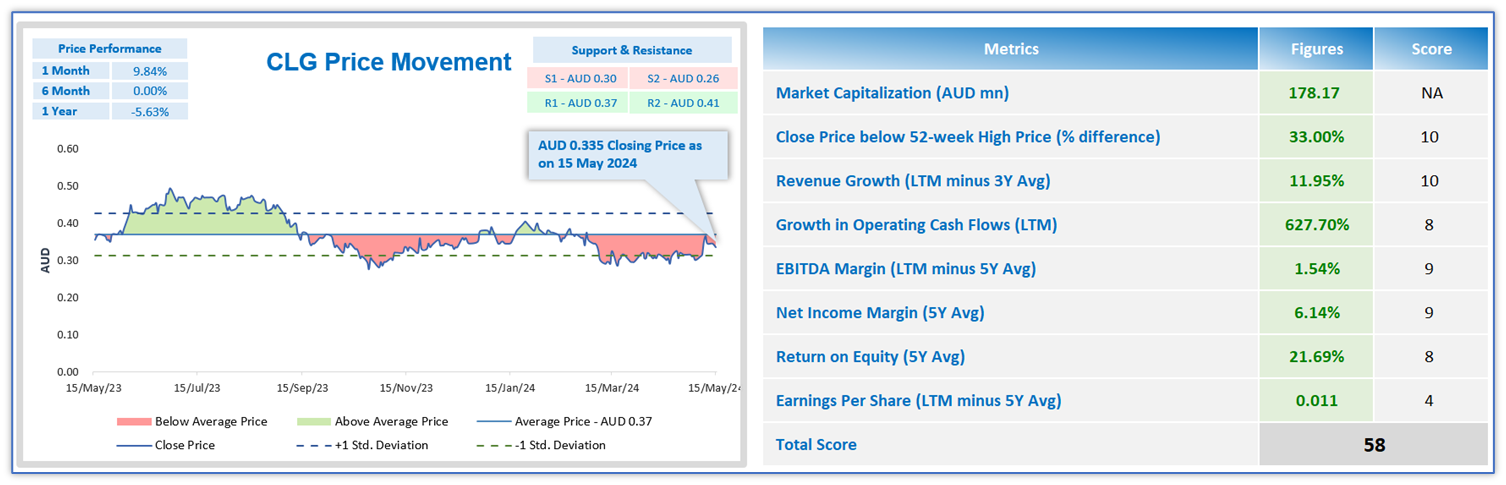Click the 15/Sep/23 x-axis date
Viewport: 1506px width, 485px height.
pos(302,387)
